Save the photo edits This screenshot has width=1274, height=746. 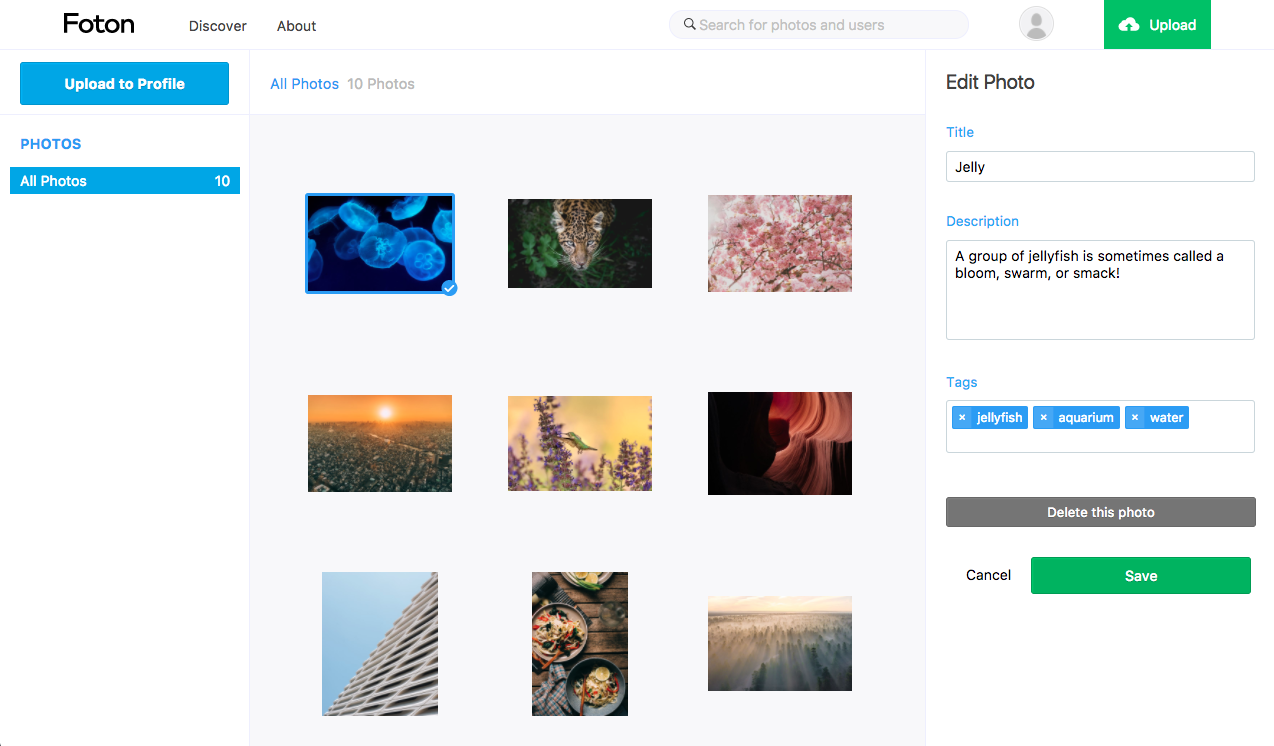click(x=1140, y=575)
